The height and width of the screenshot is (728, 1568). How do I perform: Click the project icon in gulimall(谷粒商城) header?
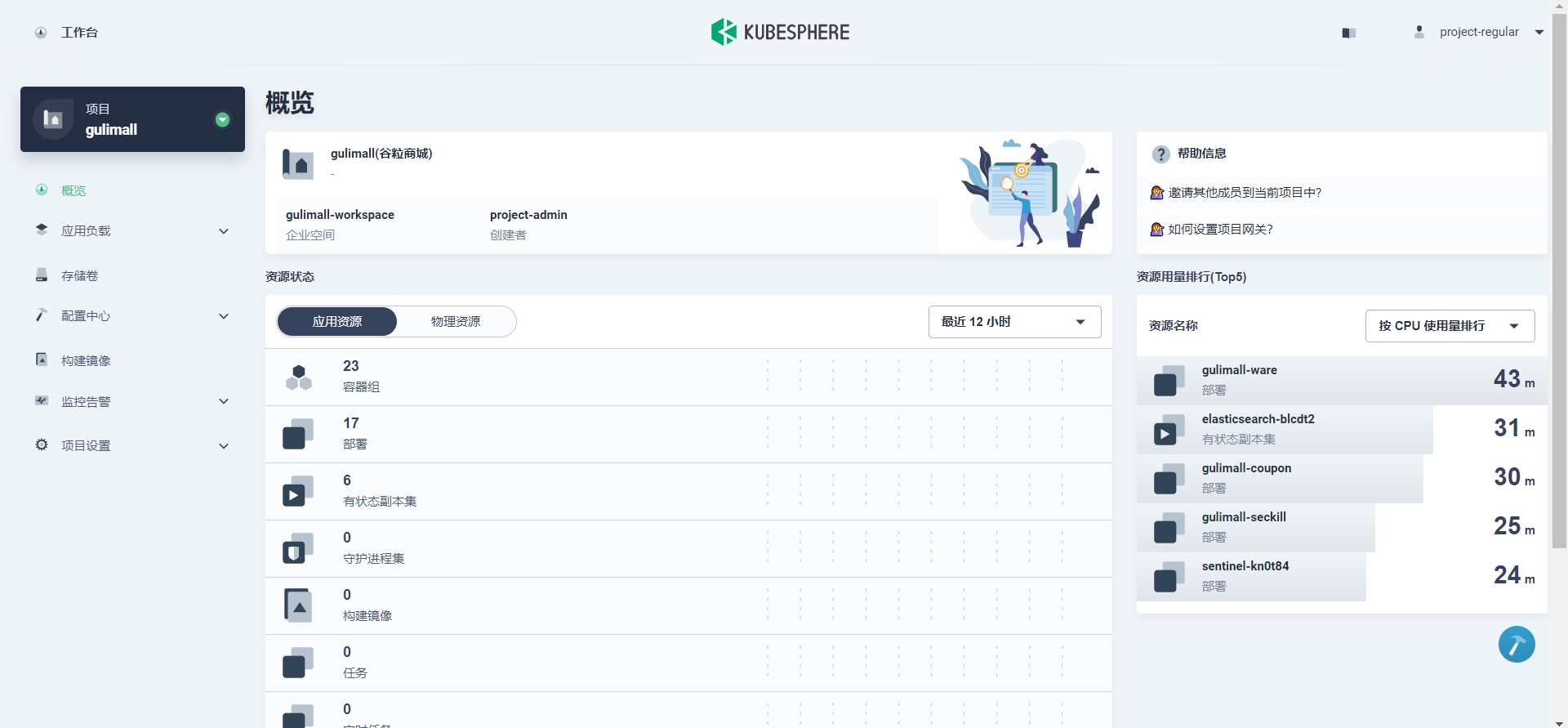[298, 163]
